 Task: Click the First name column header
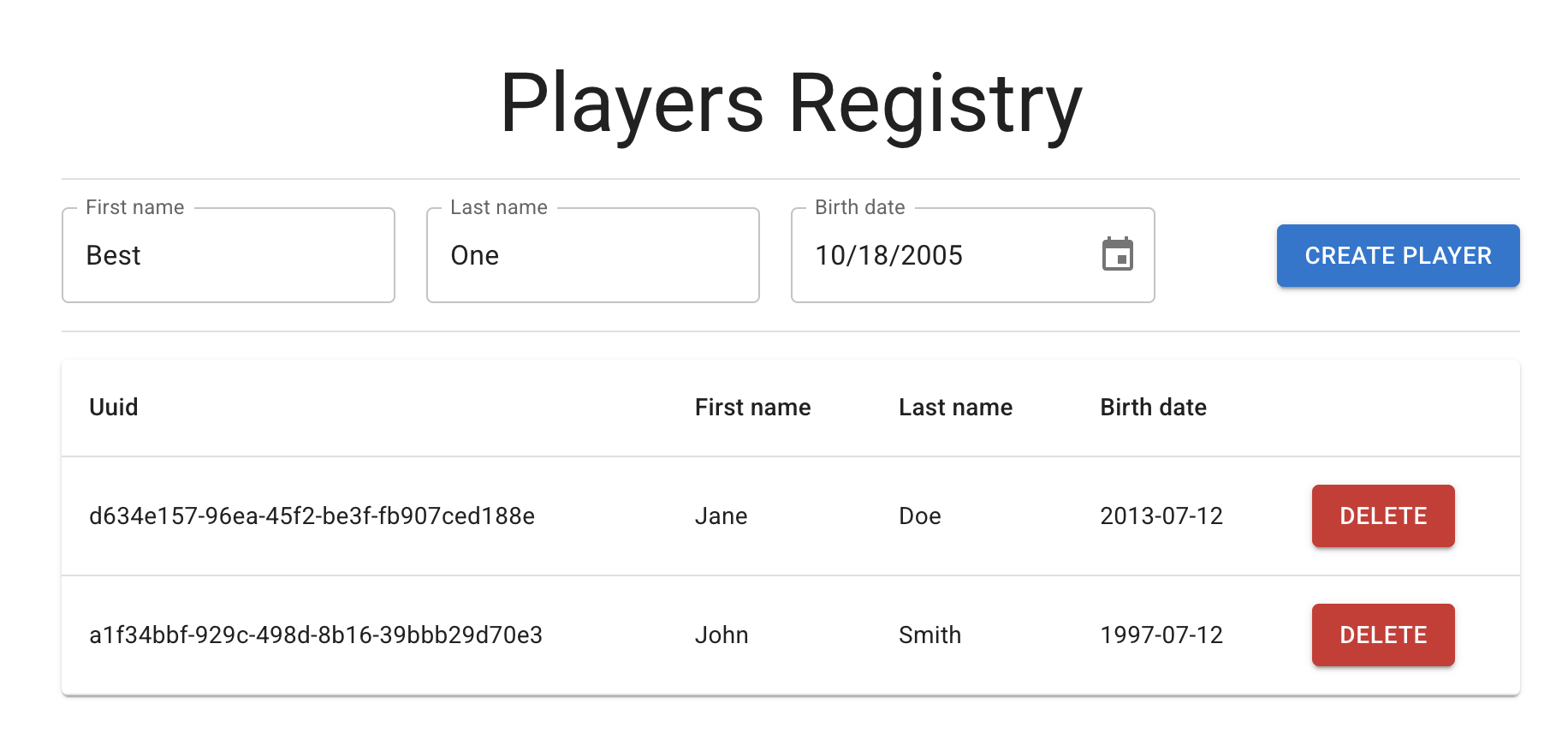click(x=752, y=407)
